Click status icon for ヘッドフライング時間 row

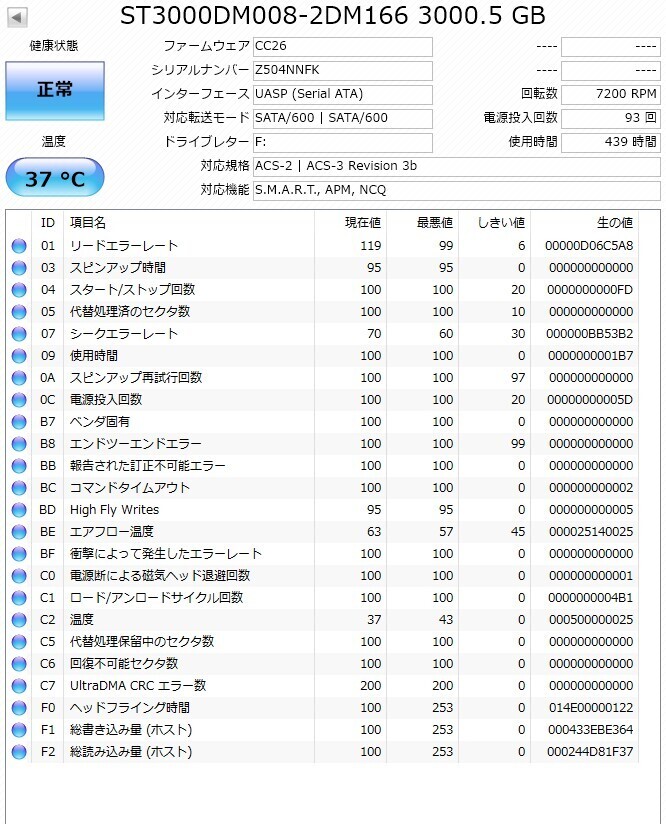(x=19, y=708)
